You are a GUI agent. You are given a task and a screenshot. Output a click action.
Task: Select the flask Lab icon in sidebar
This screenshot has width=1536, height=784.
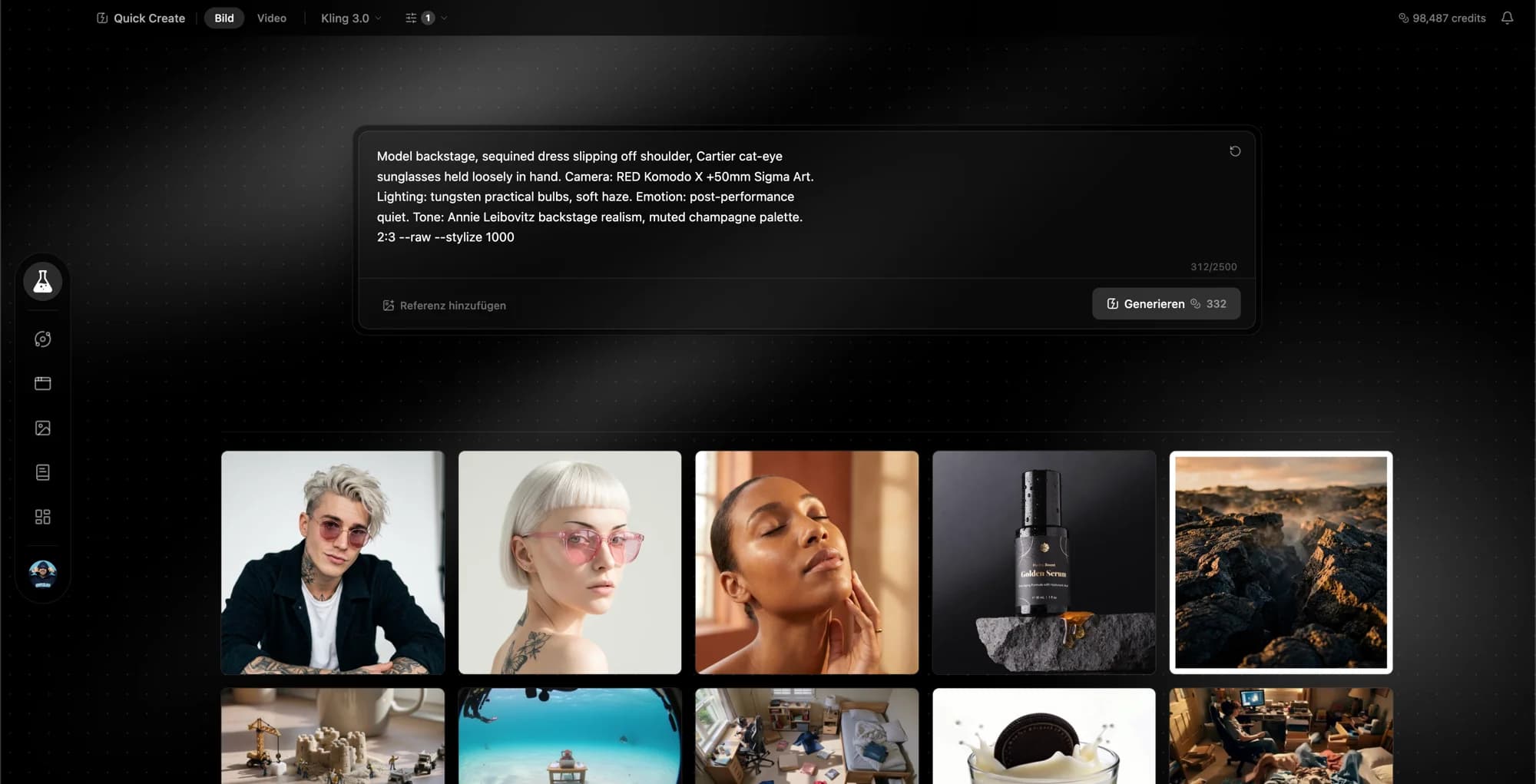coord(42,281)
